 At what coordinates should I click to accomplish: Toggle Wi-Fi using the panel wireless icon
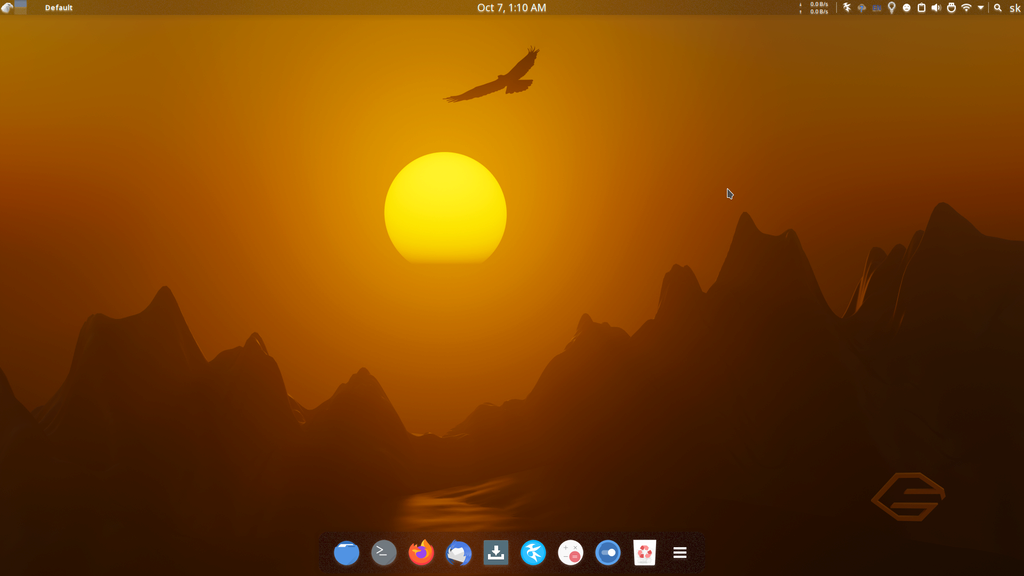point(965,8)
